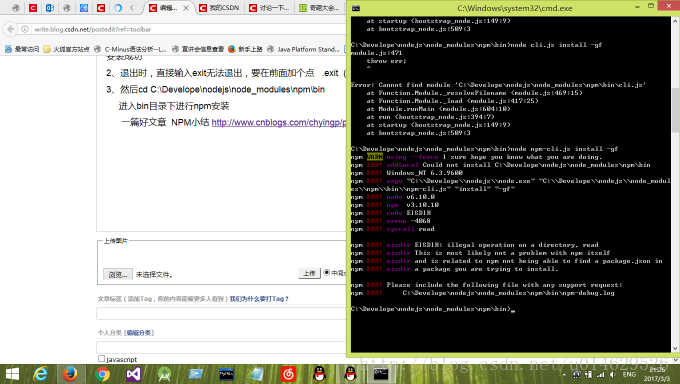Click the cmd scrollbar down arrow

point(675,348)
